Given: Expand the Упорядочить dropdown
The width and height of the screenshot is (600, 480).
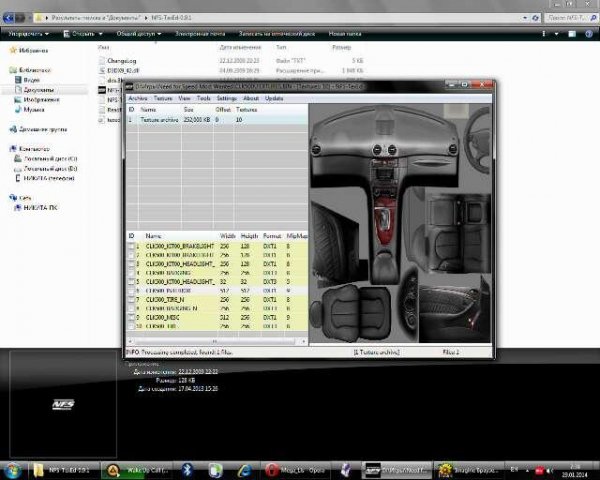Looking at the screenshot, I should (x=29, y=34).
